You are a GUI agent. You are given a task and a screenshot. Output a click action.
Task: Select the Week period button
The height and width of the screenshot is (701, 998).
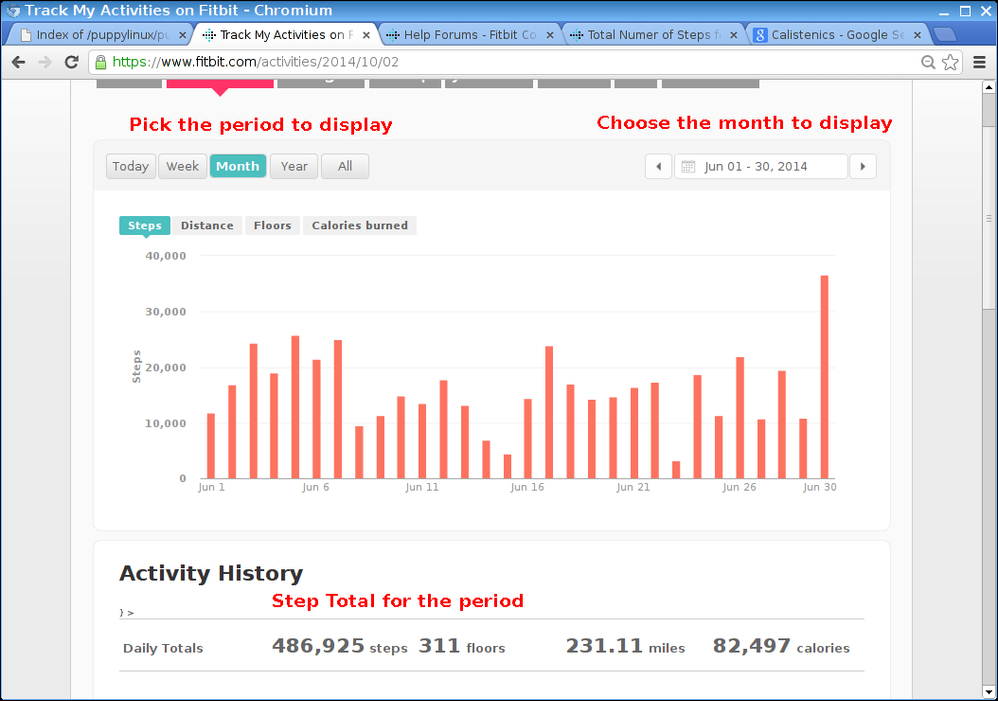(183, 166)
